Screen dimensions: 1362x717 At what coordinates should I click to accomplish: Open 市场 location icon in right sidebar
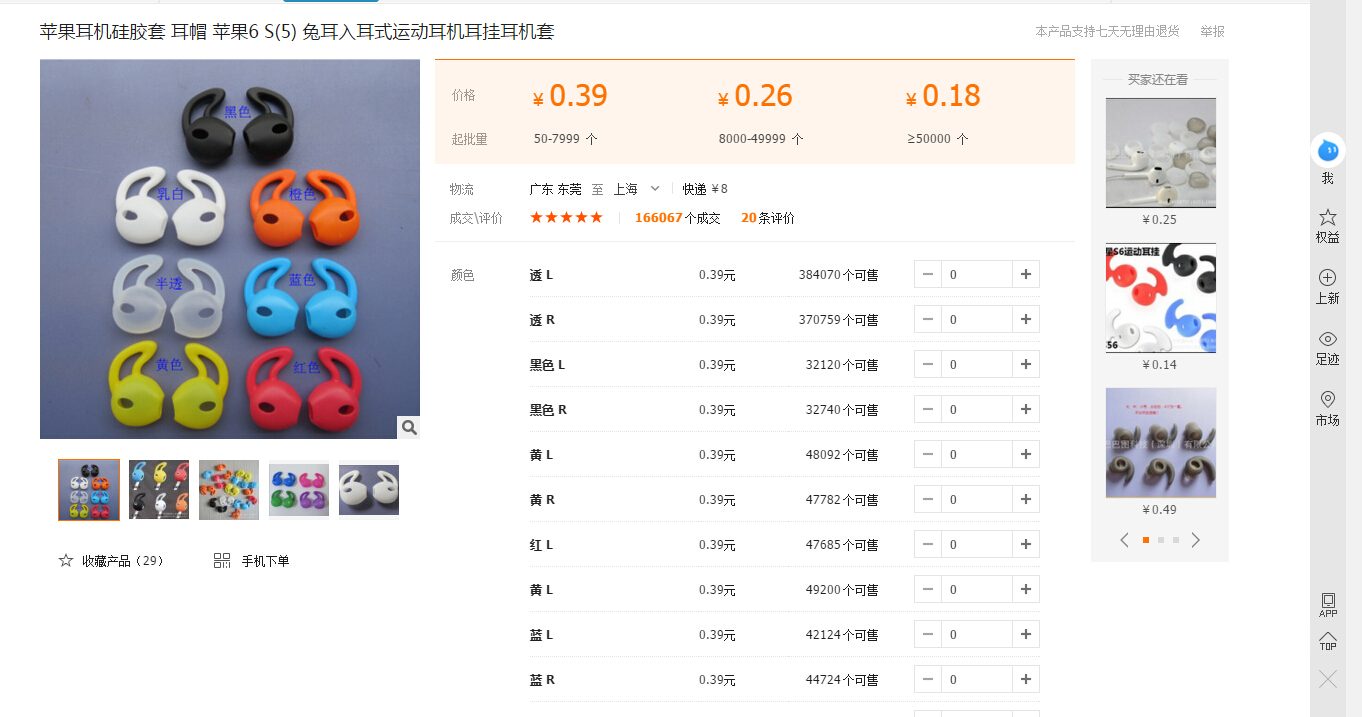point(1328,399)
